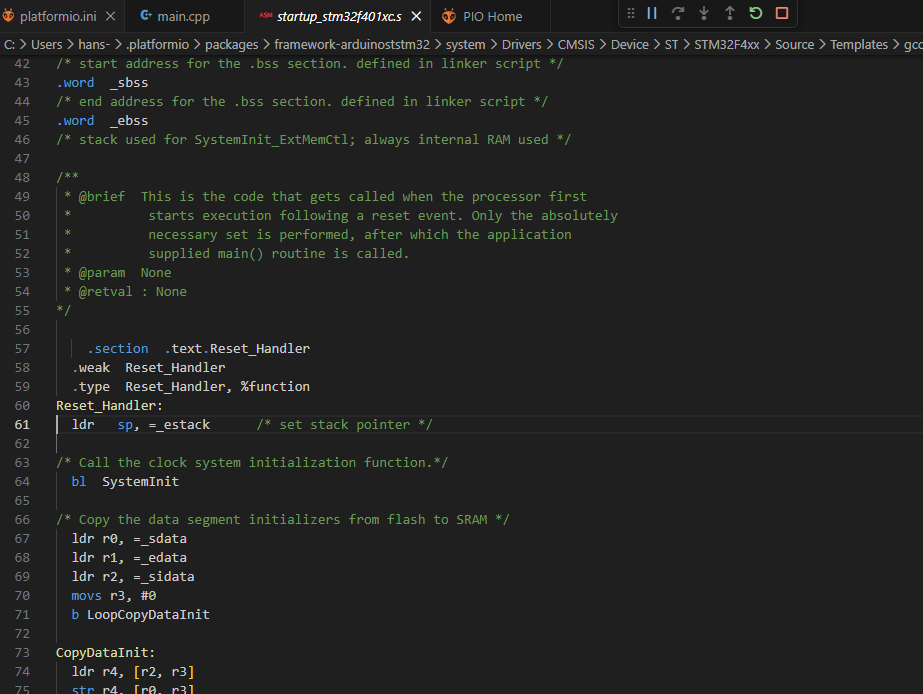Place cursor on the Reset_Handler label line
The width and height of the screenshot is (923, 694).
point(109,405)
